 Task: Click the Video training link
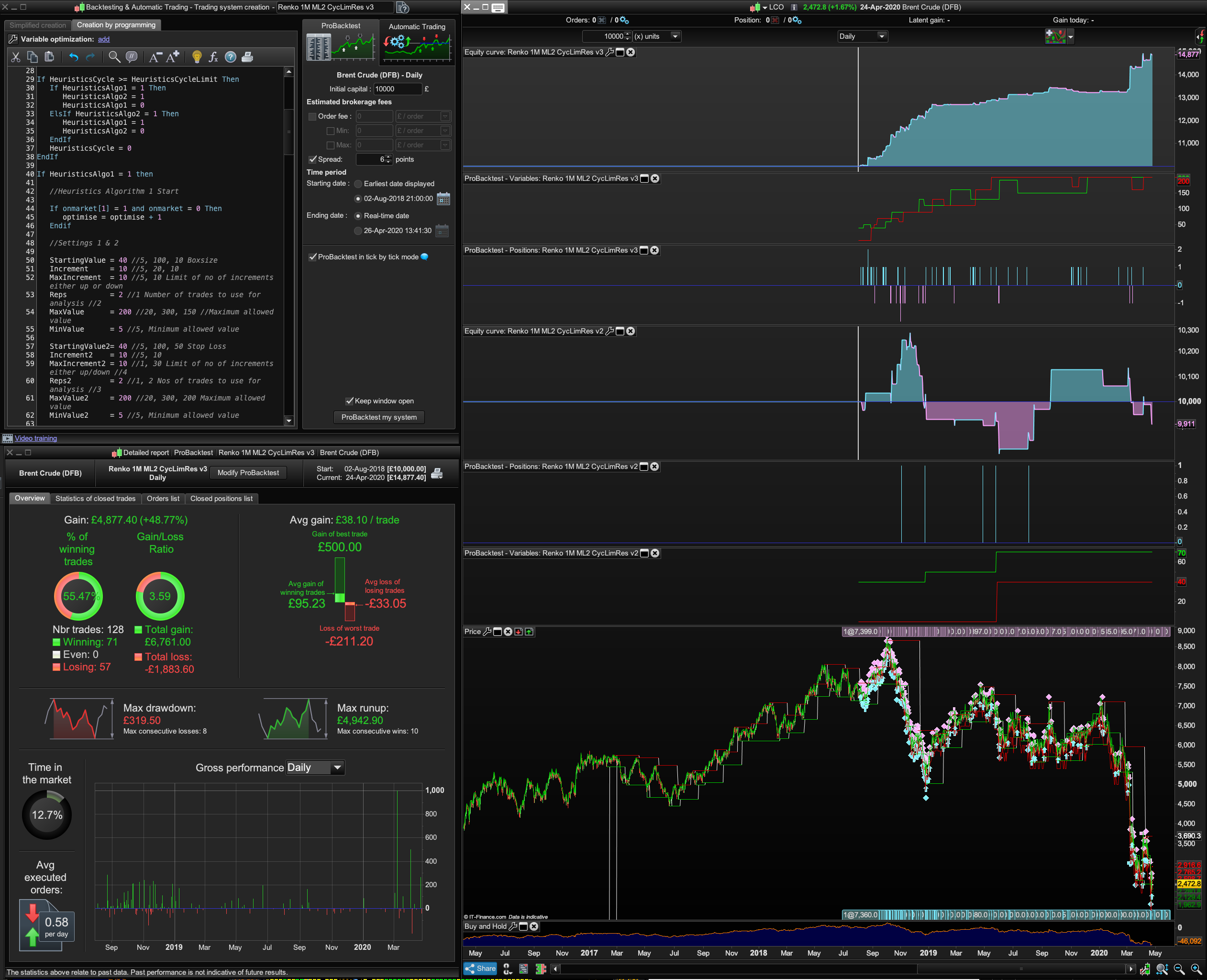(35, 438)
